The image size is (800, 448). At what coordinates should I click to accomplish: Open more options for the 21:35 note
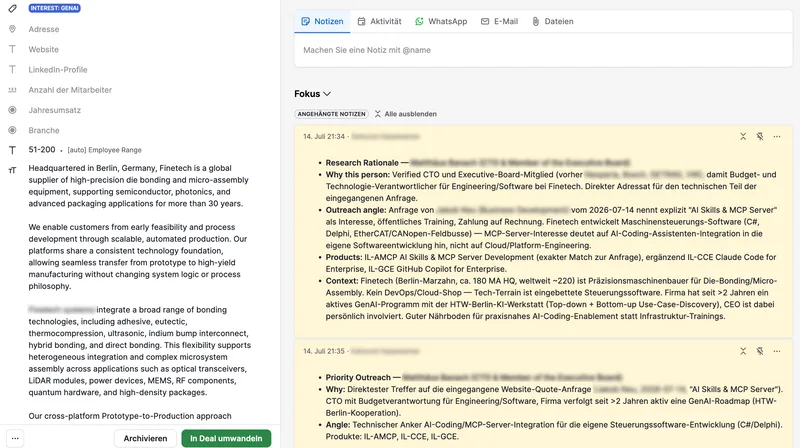[777, 351]
